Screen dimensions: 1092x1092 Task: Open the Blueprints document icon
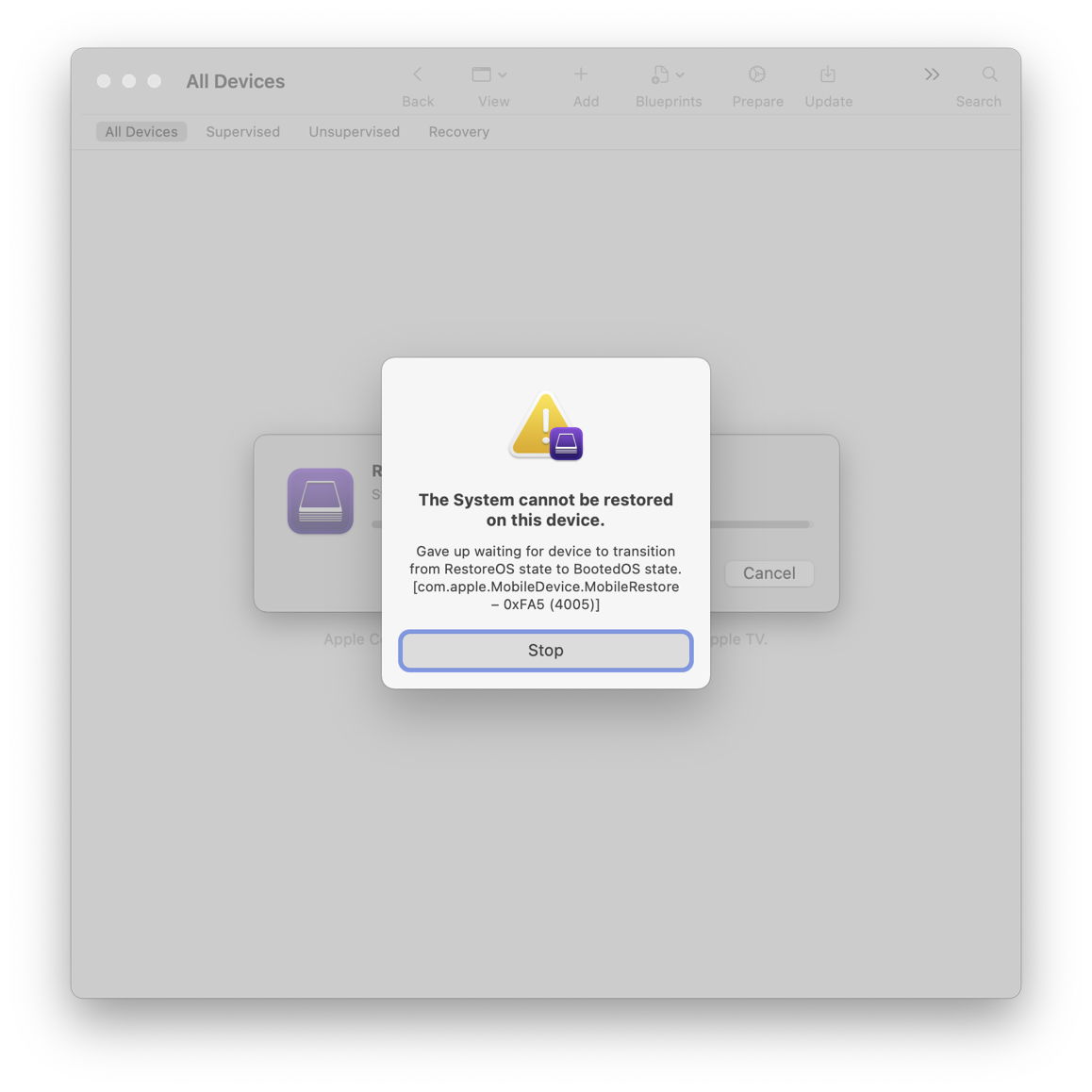point(660,74)
